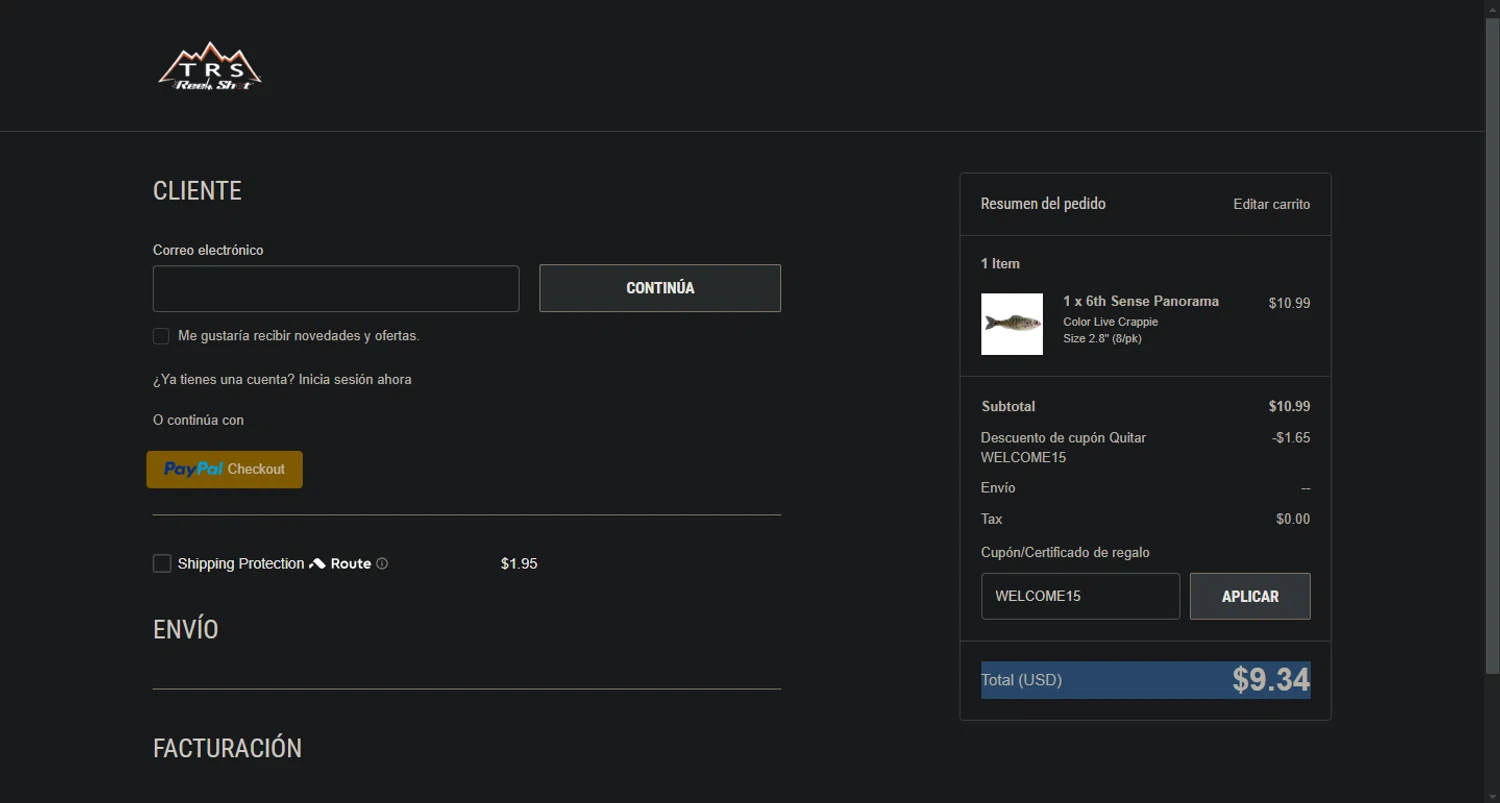Screen dimensions: 1500x803
Task: Open the Editar carrito link
Action: 1272,204
